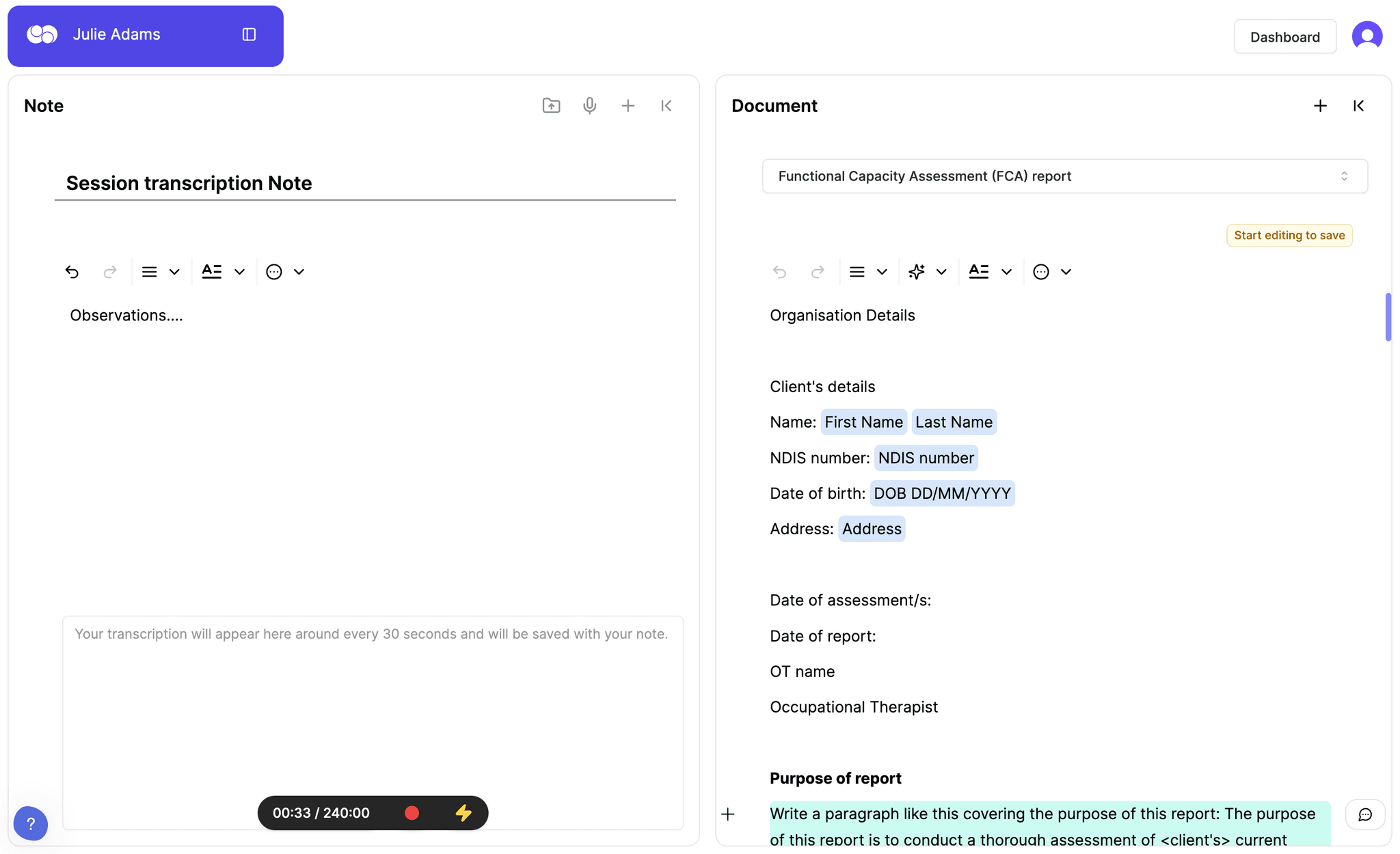Toggle the sidebar next to Julie Adams
Viewport: 1400px width, 854px height.
249,35
